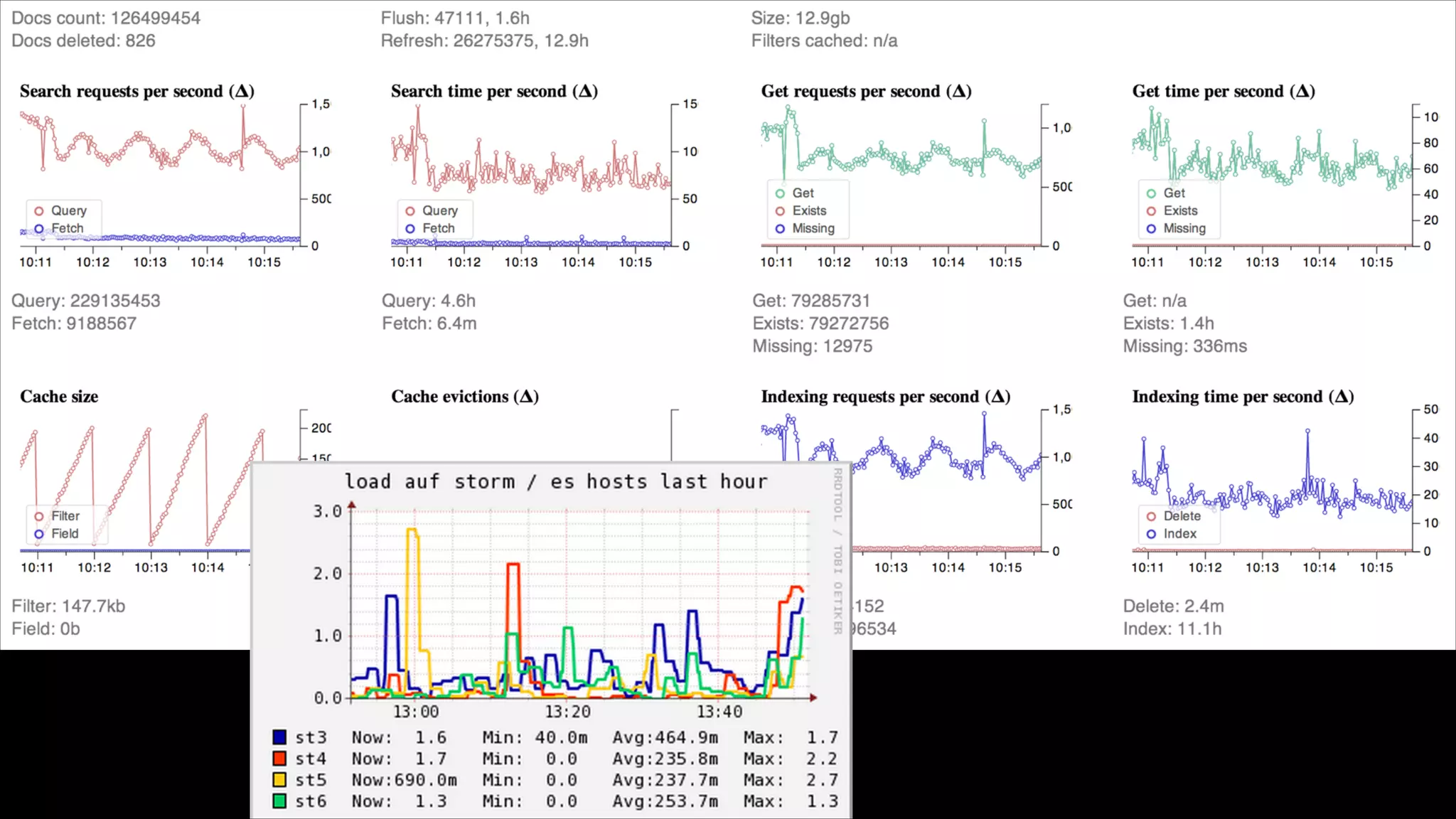Click the Missing legend marker in Get requests chart
The image size is (1456, 819).
click(780, 229)
